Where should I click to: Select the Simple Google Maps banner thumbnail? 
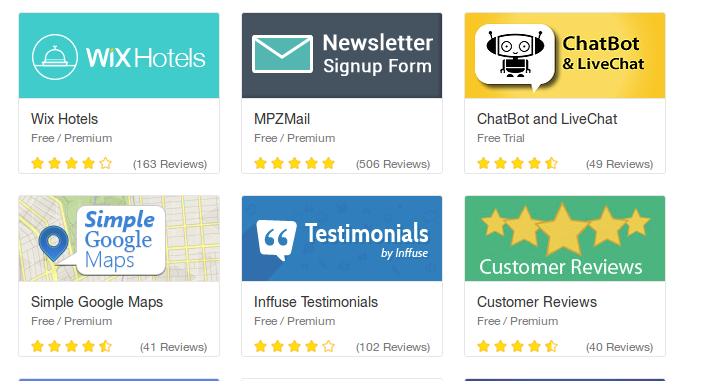[119, 239]
